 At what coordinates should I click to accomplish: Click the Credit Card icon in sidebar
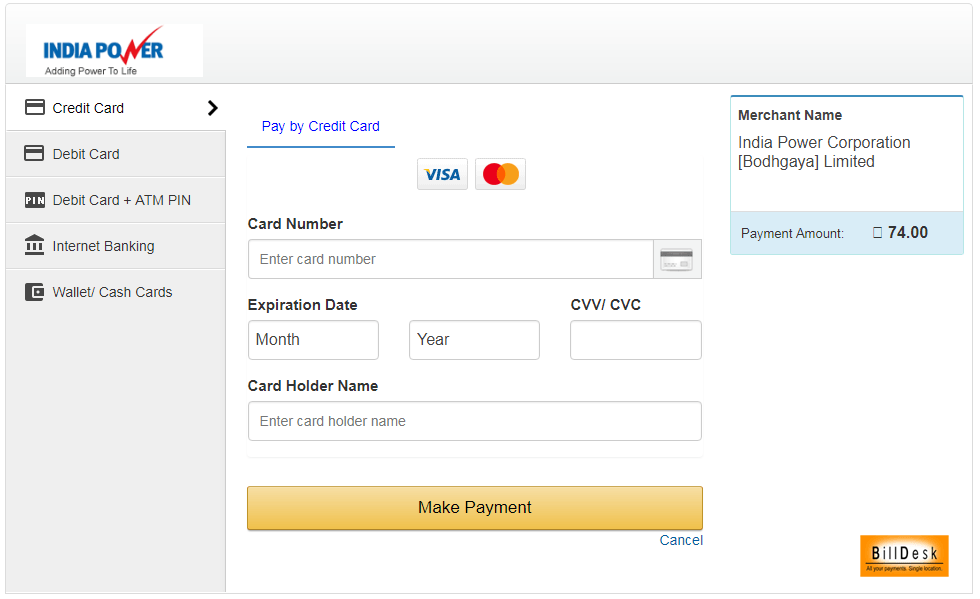point(34,108)
